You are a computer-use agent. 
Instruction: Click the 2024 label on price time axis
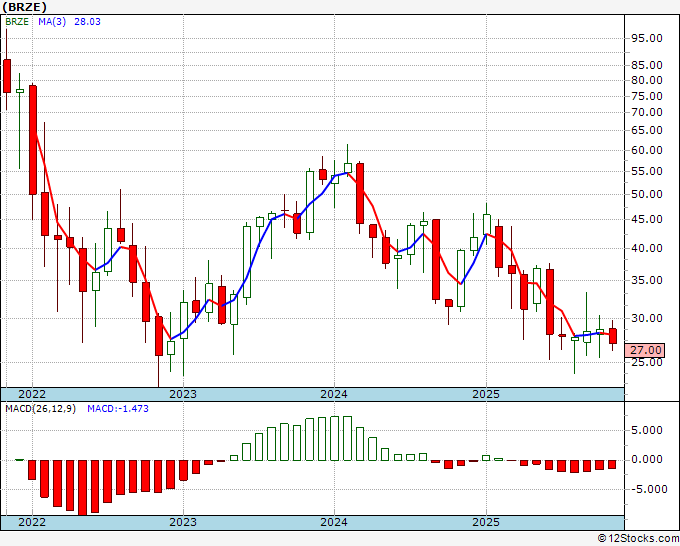coord(334,394)
